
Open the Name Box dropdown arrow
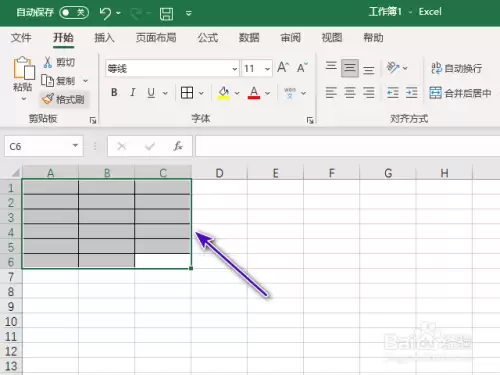[76, 146]
